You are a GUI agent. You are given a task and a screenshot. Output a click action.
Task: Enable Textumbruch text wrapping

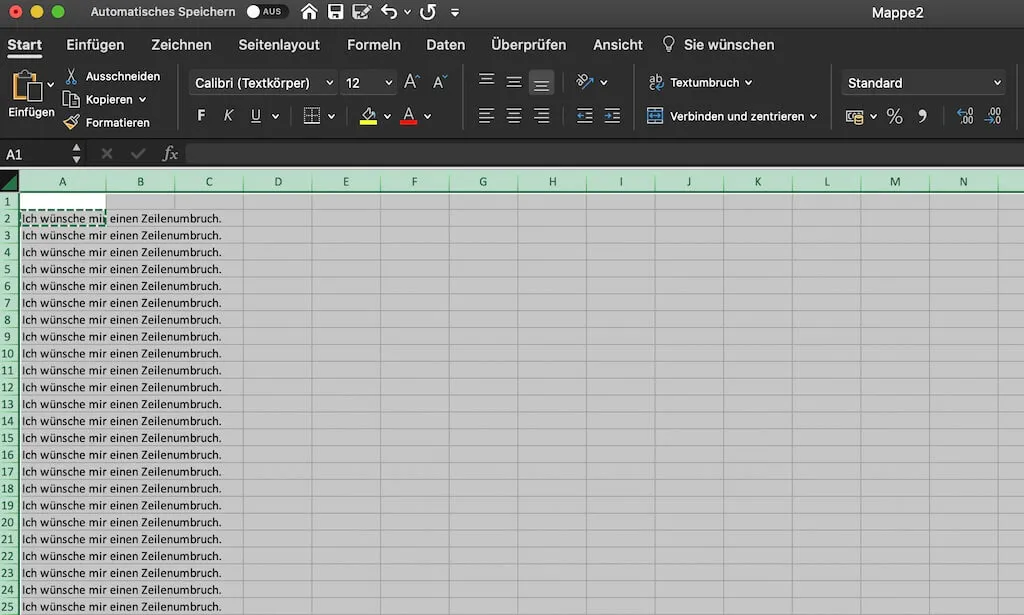[700, 82]
